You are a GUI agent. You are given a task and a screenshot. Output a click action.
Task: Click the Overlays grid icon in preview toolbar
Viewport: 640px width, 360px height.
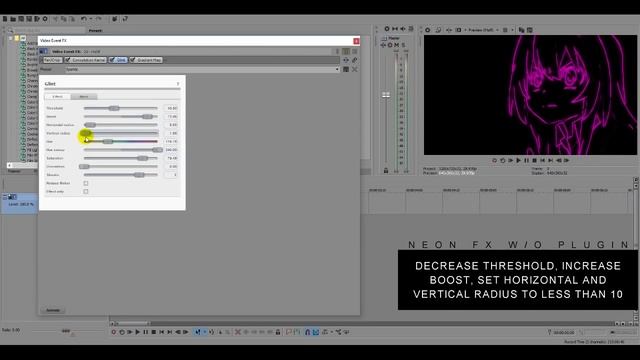[505, 30]
